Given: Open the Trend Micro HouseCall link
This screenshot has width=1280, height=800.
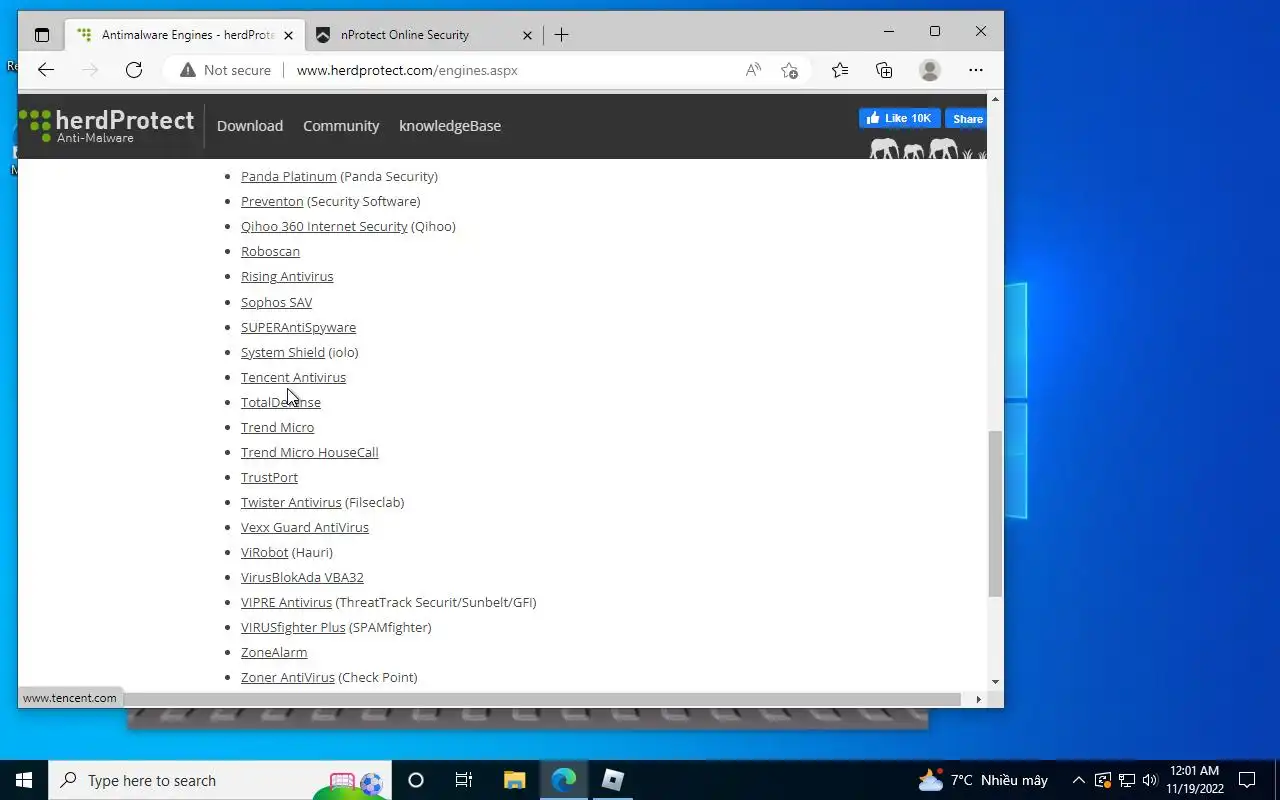Looking at the screenshot, I should click(x=310, y=452).
